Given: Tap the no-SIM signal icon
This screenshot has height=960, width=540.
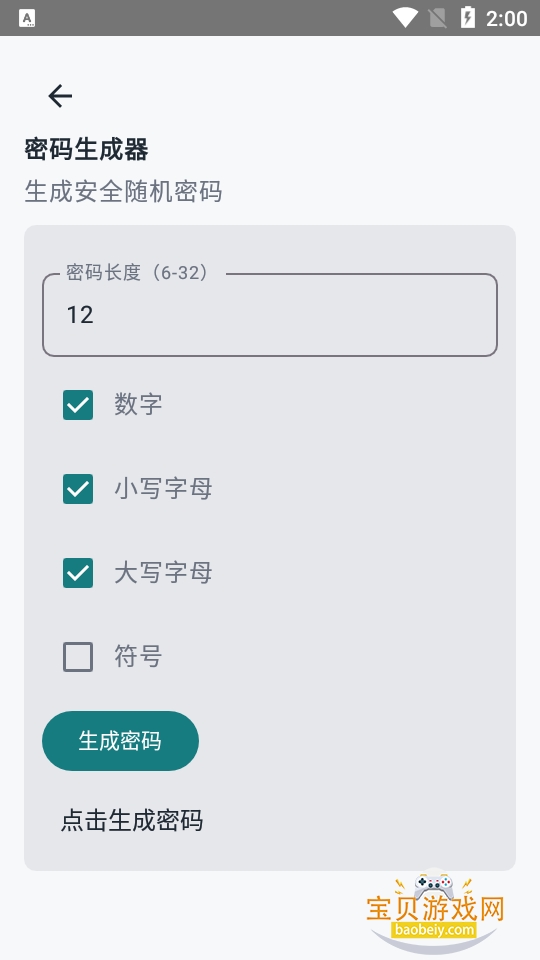Looking at the screenshot, I should click(x=437, y=18).
